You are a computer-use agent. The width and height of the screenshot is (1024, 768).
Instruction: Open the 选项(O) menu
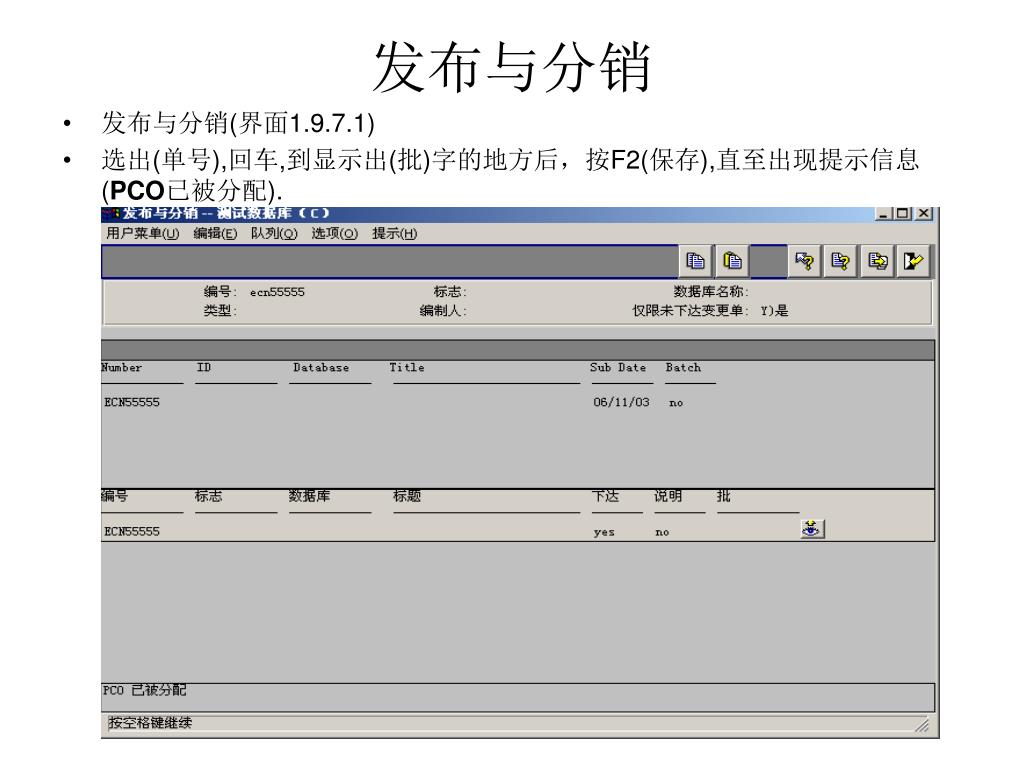click(x=334, y=233)
